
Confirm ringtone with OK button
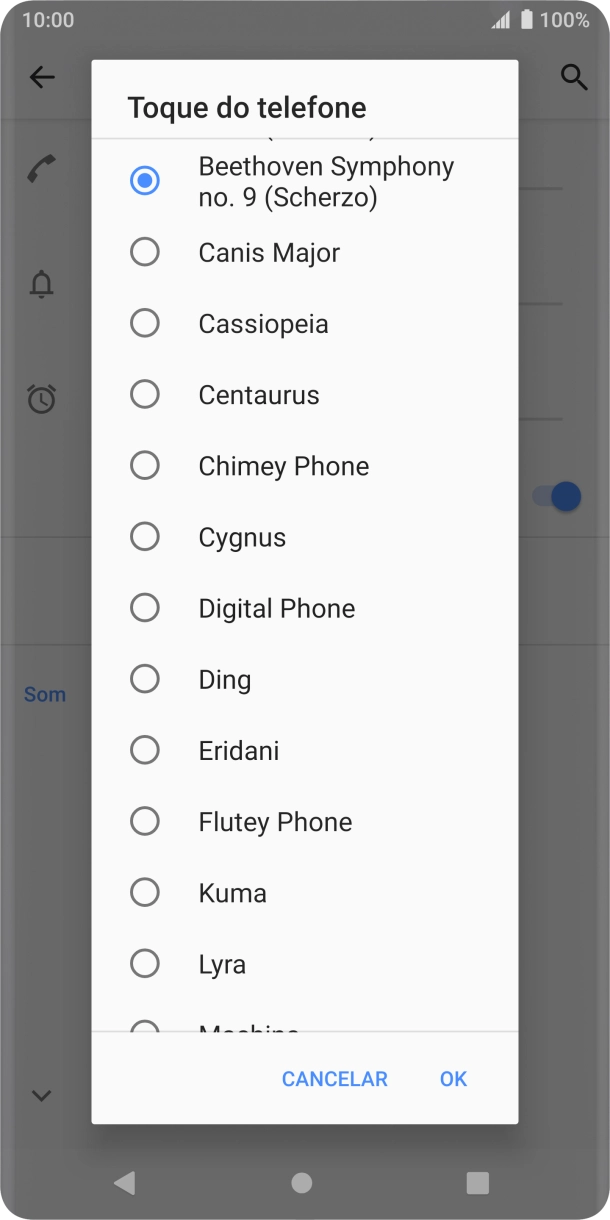point(453,1079)
